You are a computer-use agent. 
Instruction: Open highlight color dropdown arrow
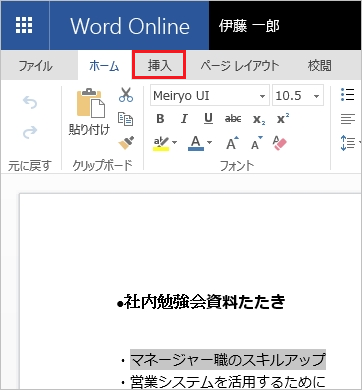[x=174, y=143]
